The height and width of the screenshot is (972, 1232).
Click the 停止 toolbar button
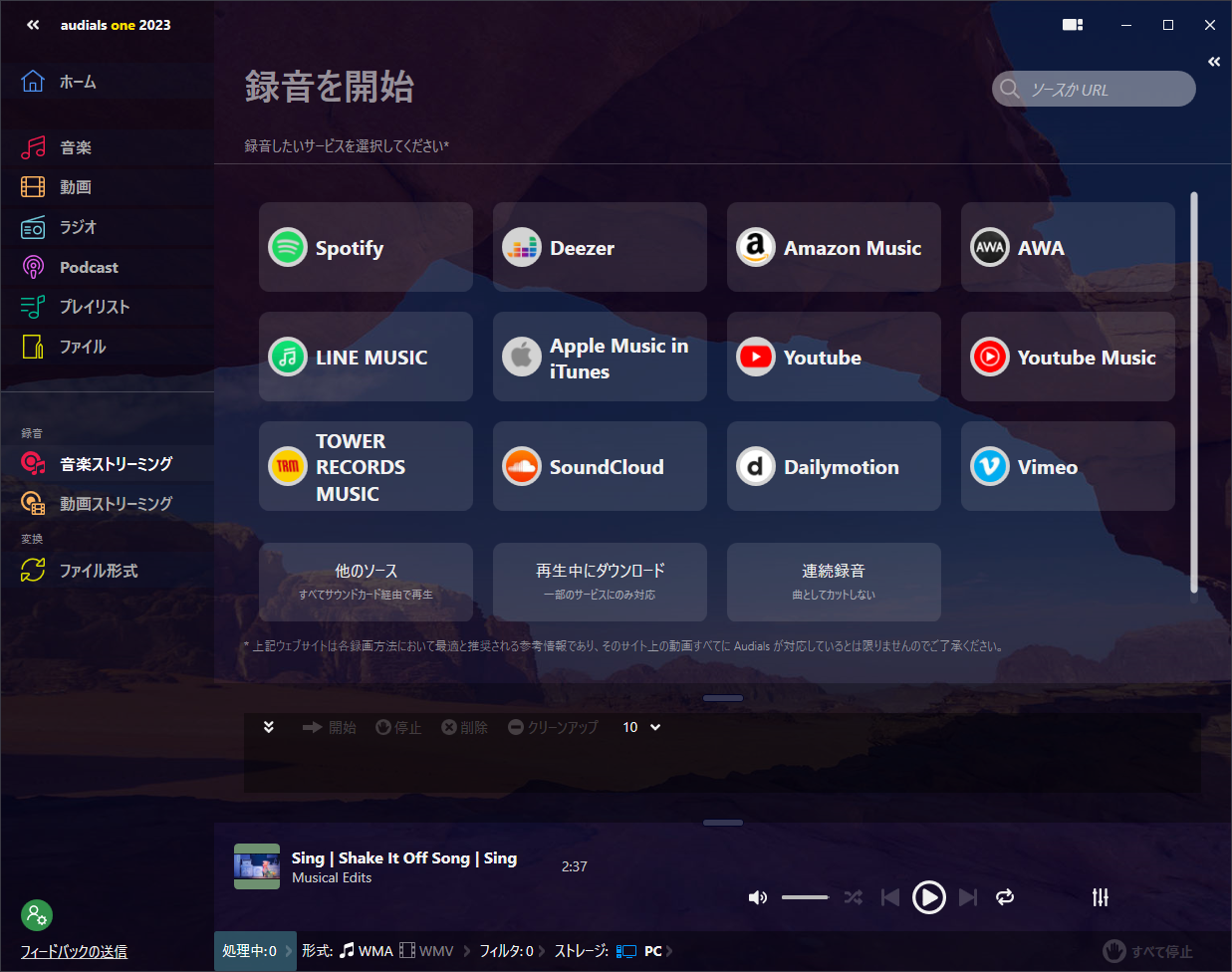coord(398,728)
